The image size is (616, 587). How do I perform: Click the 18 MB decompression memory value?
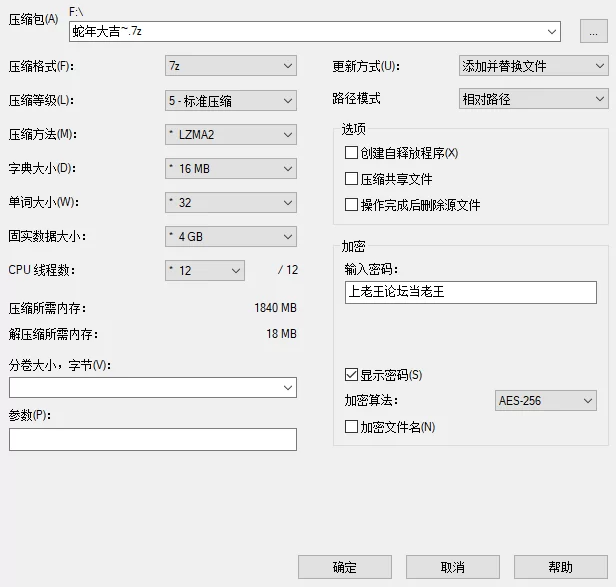281,334
